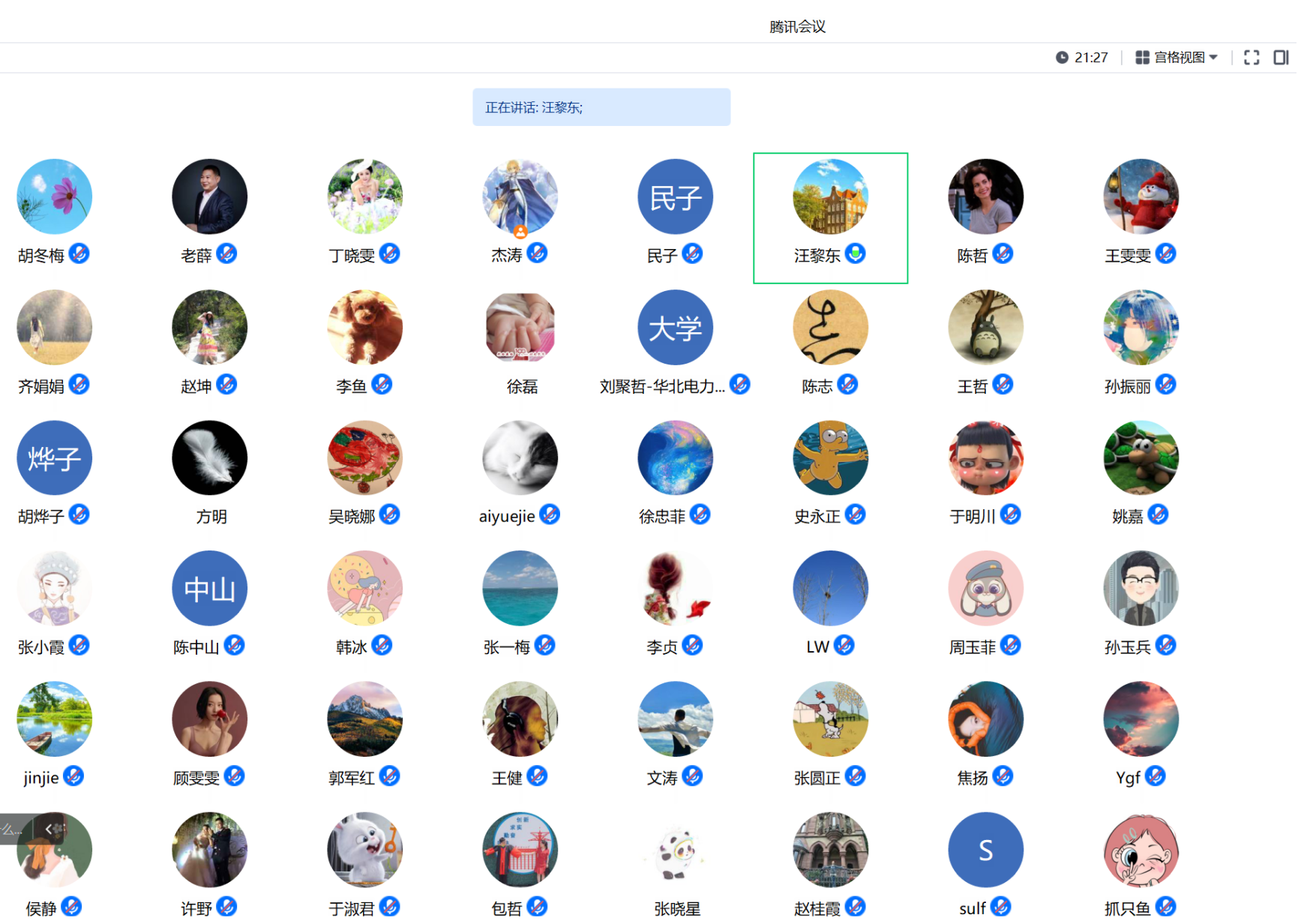Screen dimensions: 1298x924
Task: Click the four-square grid icon before 宫格视图
Action: click(x=1142, y=58)
